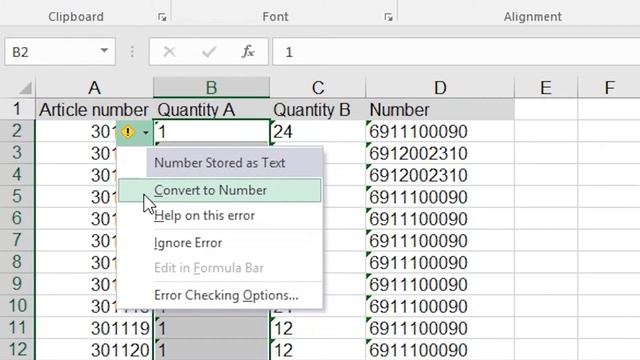
Task: Select column A header
Action: (94, 87)
